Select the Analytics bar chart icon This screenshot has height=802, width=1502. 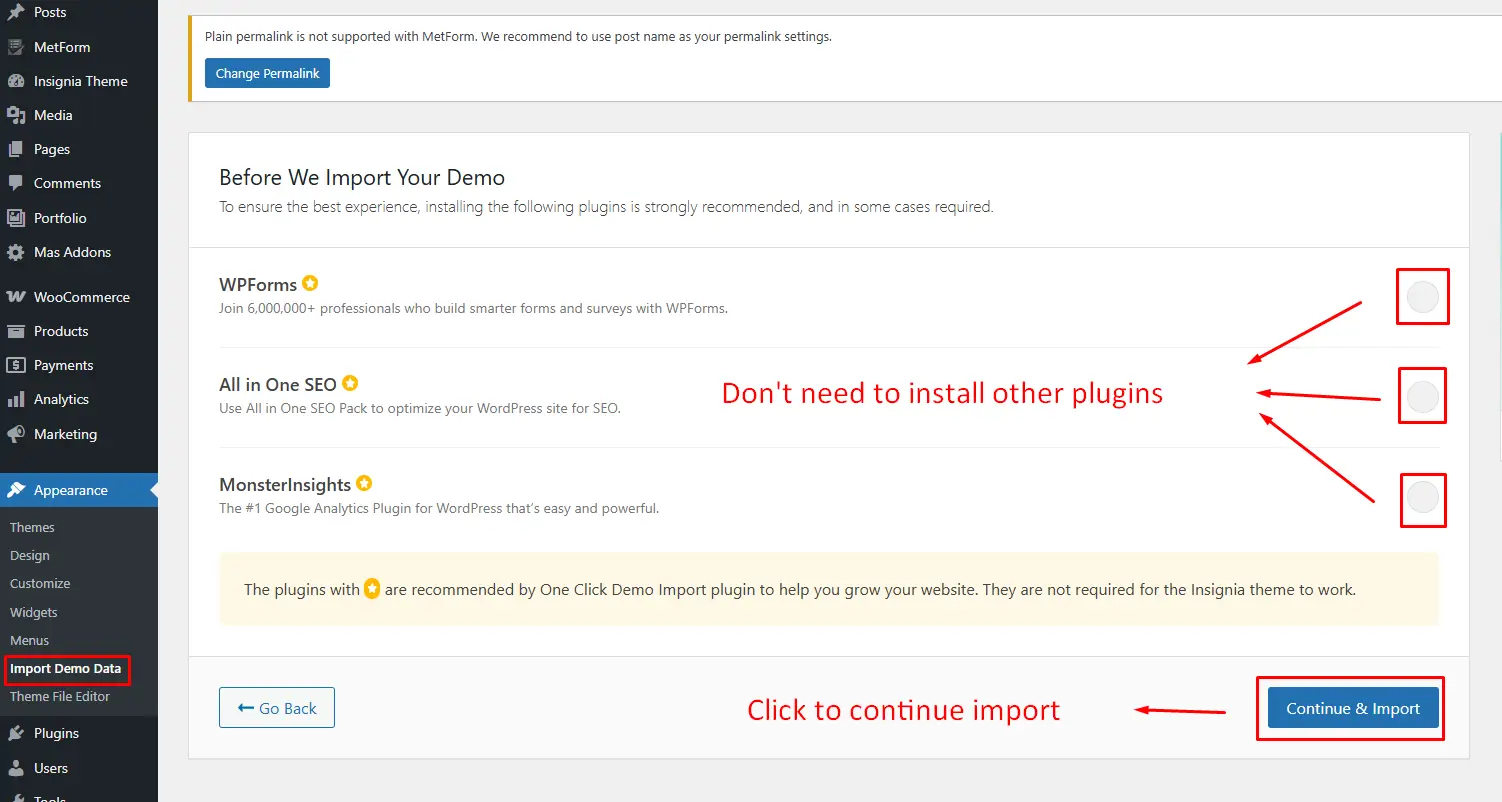pyautogui.click(x=16, y=399)
